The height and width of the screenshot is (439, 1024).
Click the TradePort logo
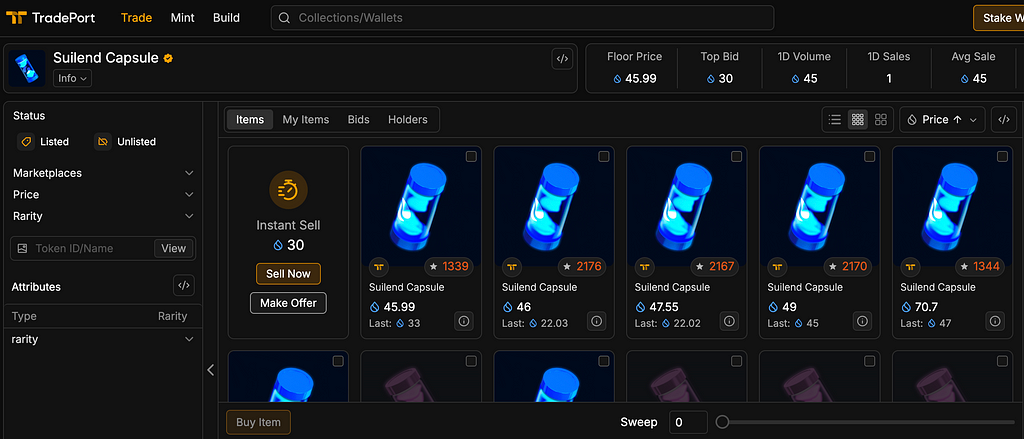click(x=50, y=18)
